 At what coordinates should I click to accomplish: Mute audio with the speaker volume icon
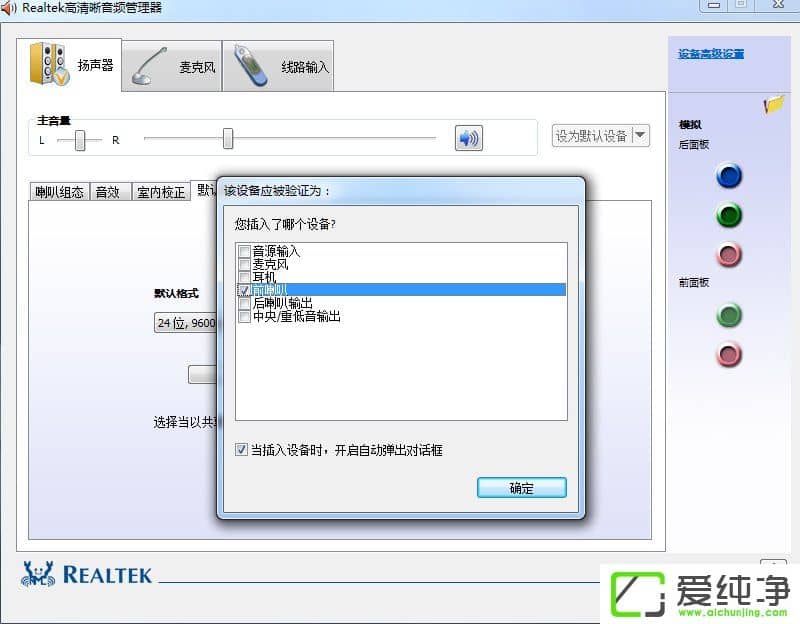(466, 139)
